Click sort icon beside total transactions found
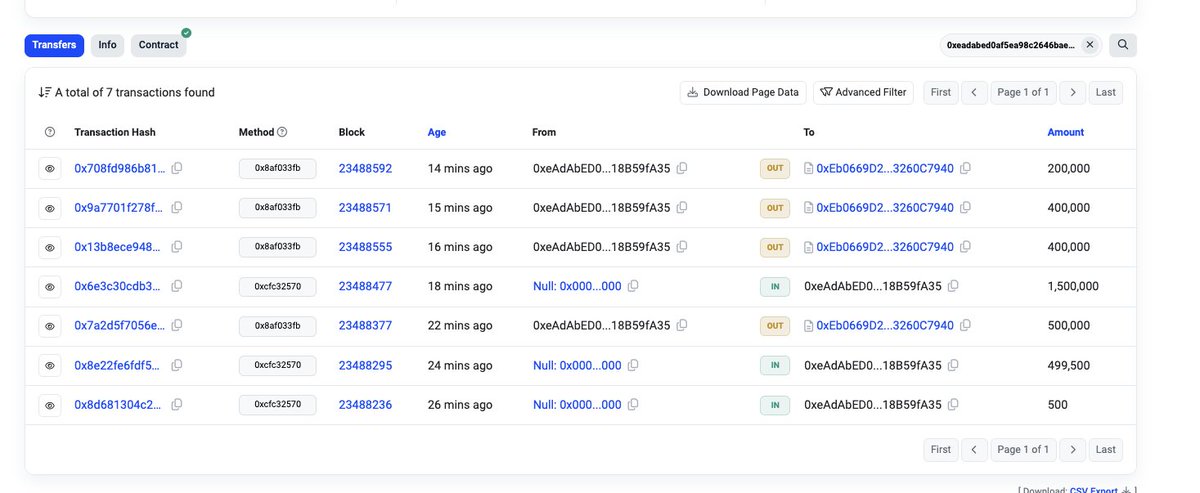The image size is (1200, 493). 44,92
